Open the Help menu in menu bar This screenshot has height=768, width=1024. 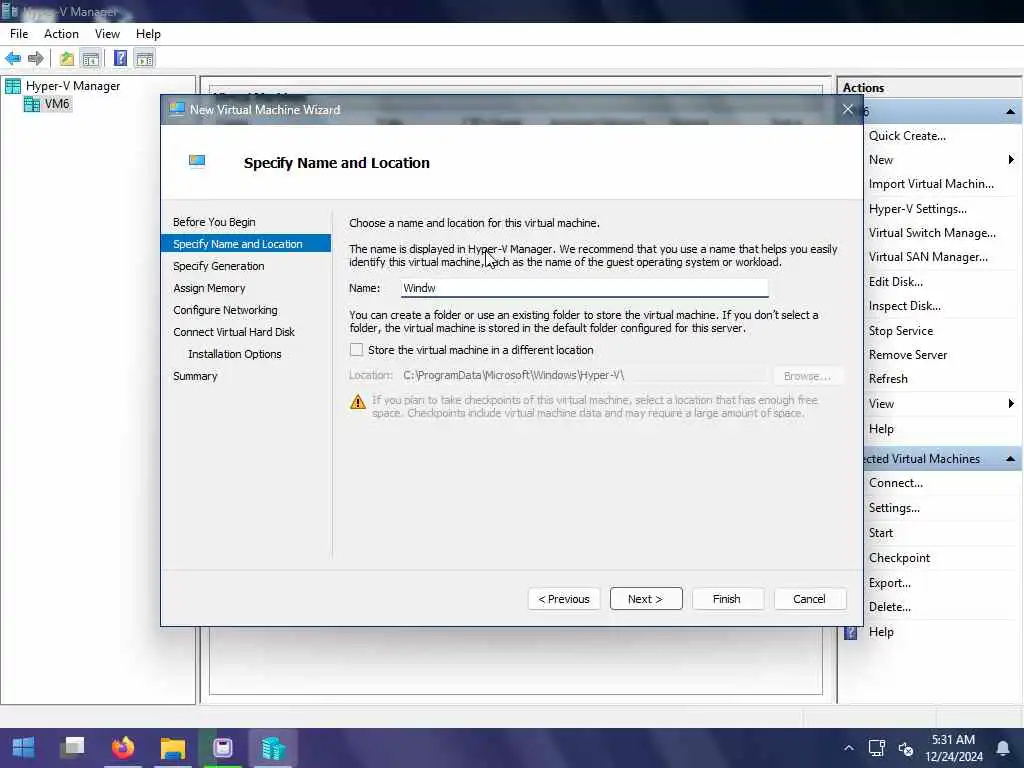point(148,34)
